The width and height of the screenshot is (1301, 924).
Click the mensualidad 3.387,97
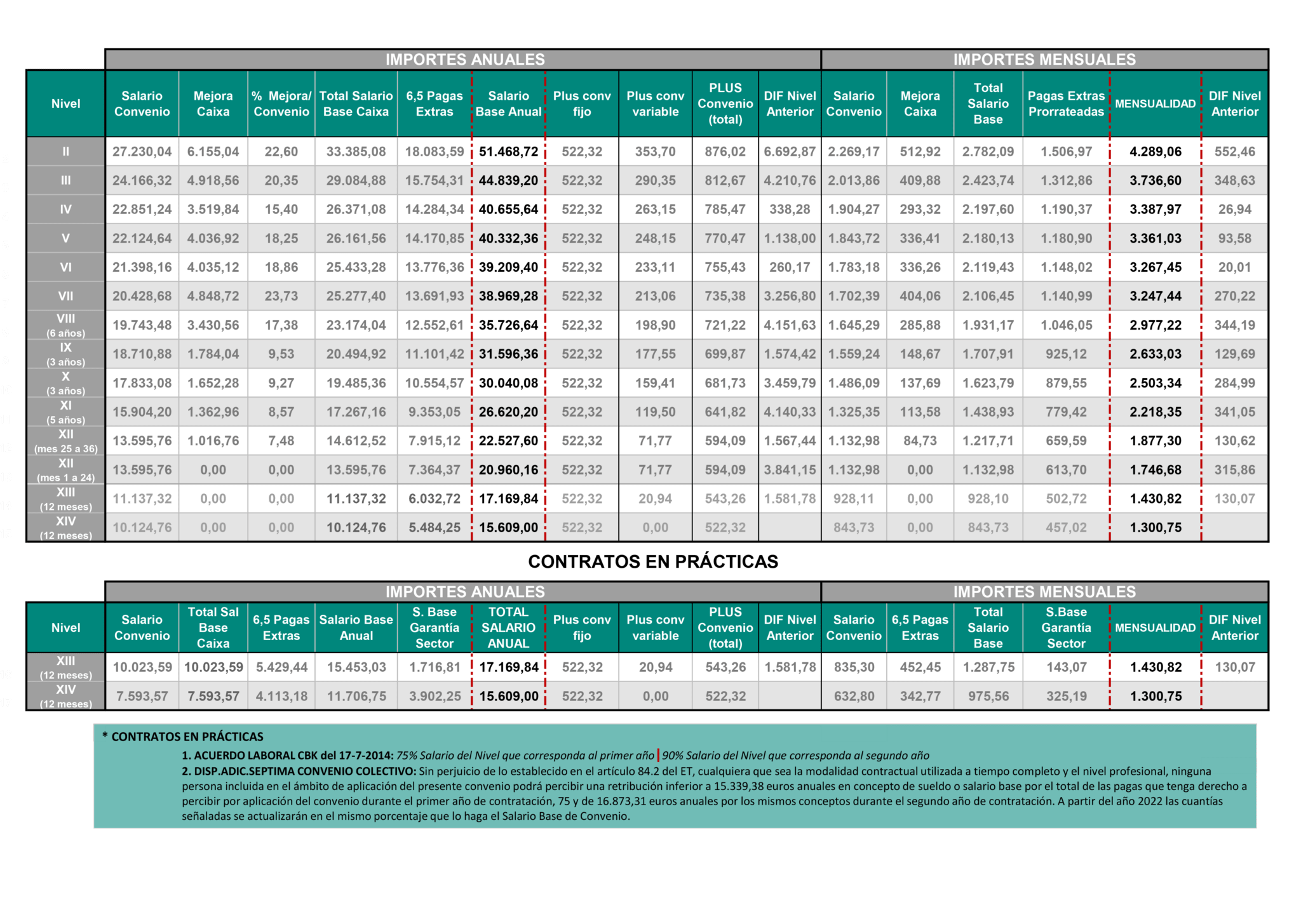click(1156, 210)
